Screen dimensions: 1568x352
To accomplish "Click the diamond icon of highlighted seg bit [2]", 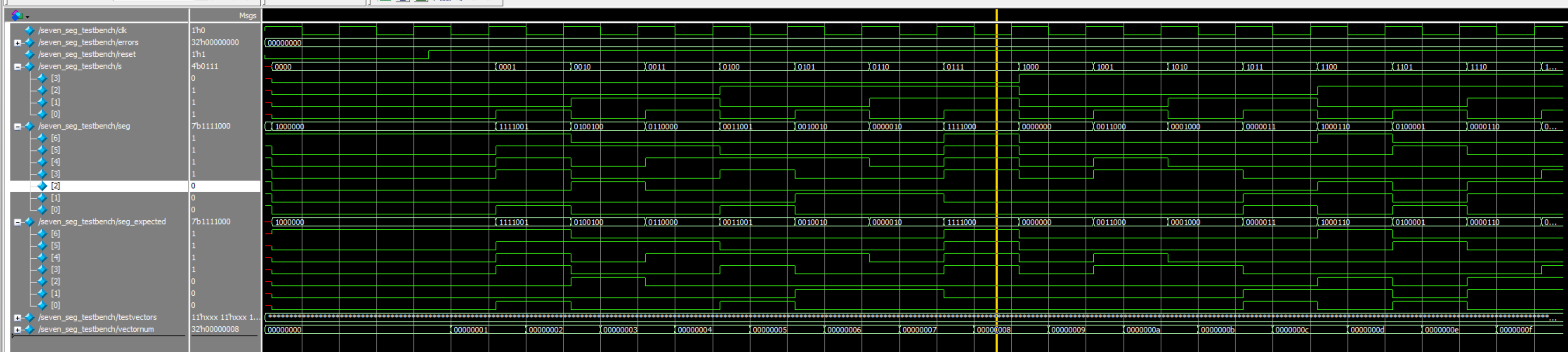I will tap(42, 186).
